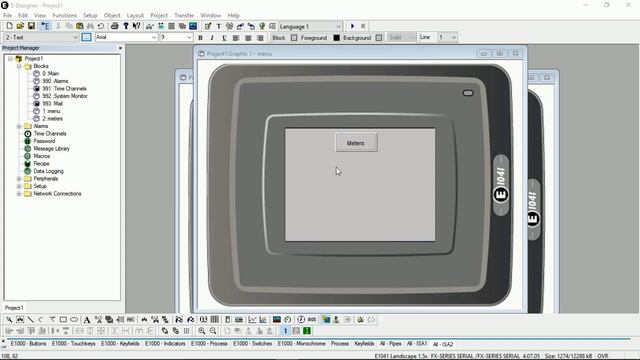Insert an analog clock object
640x360 pixels.
pyautogui.click(x=301, y=320)
